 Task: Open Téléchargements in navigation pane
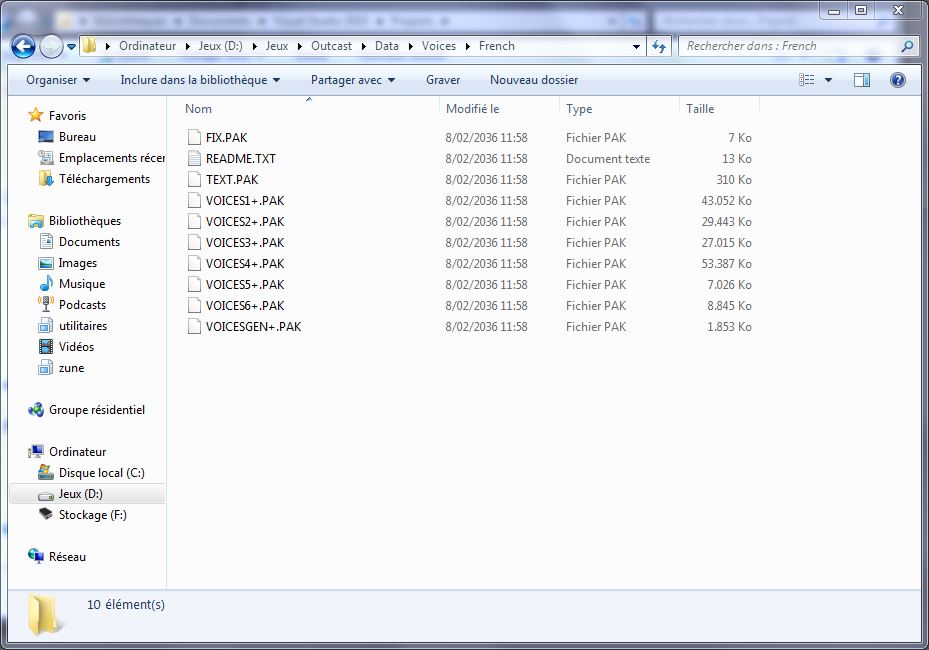tap(95, 179)
